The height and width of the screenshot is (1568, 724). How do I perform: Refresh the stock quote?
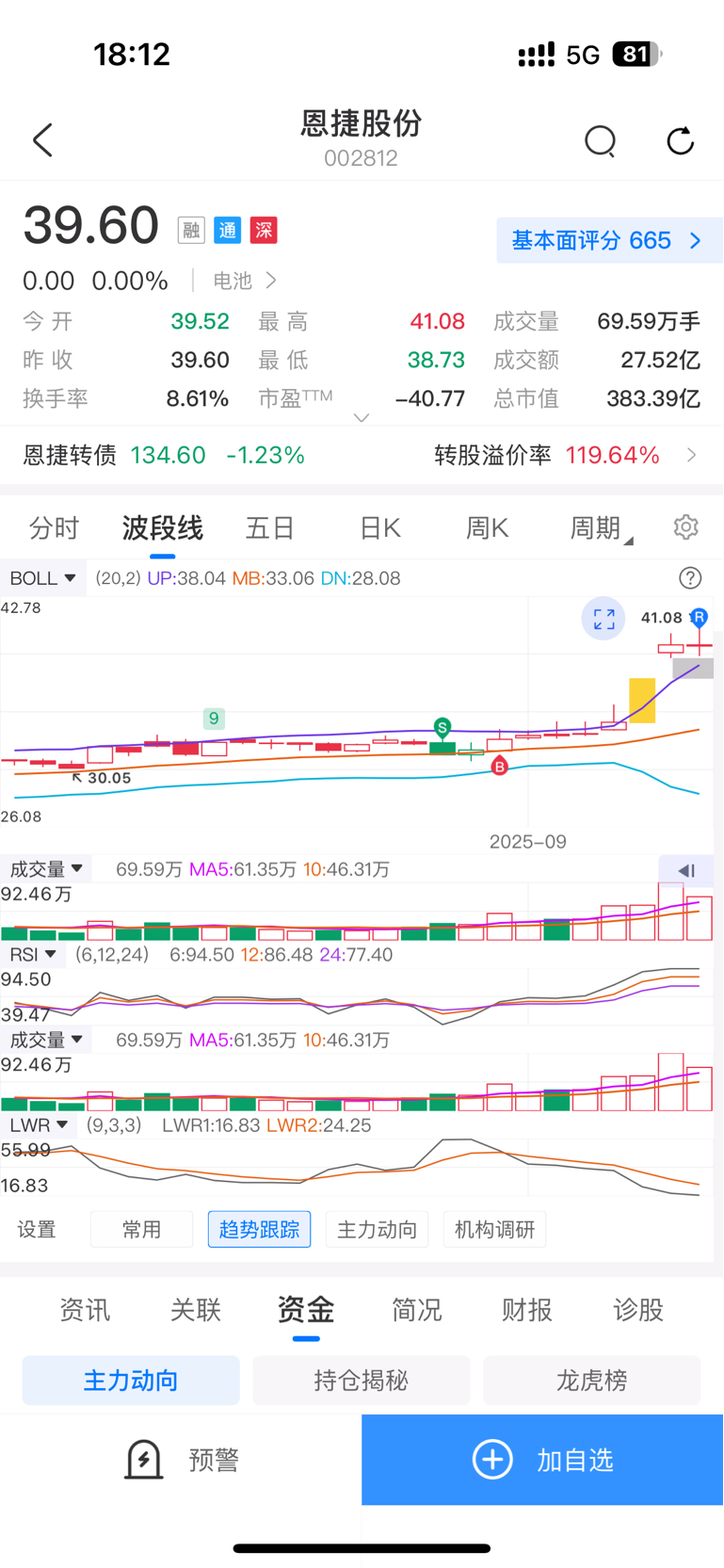point(680,141)
